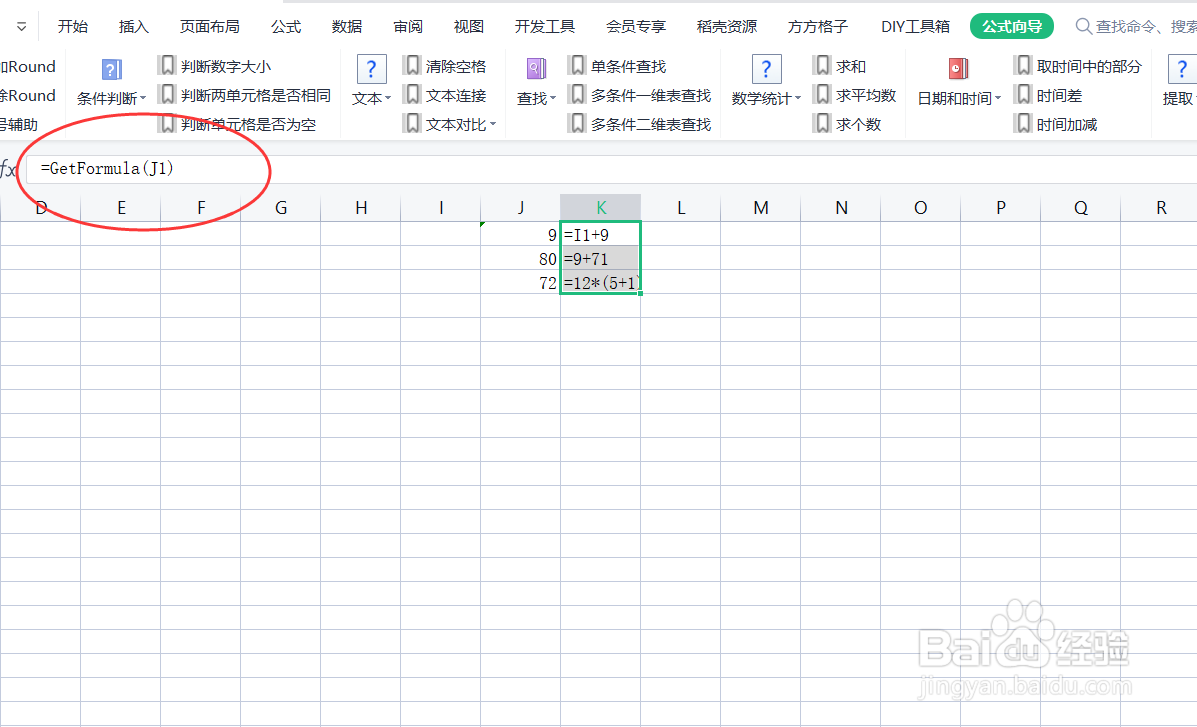Open the 开发工具 tab
This screenshot has height=727, width=1197.
click(544, 27)
